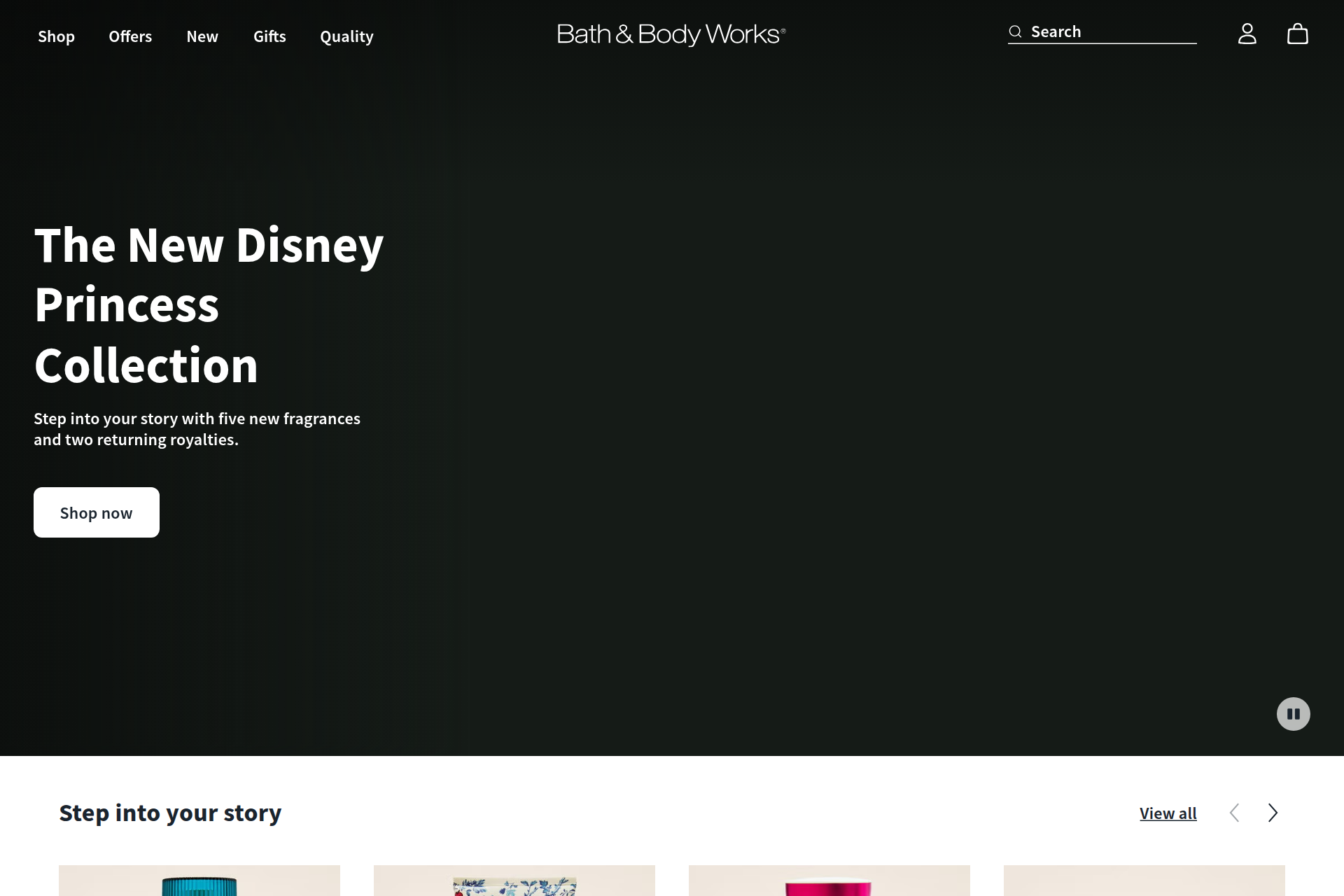Select the New navigation item
Viewport: 1344px width, 896px height.
tap(202, 36)
